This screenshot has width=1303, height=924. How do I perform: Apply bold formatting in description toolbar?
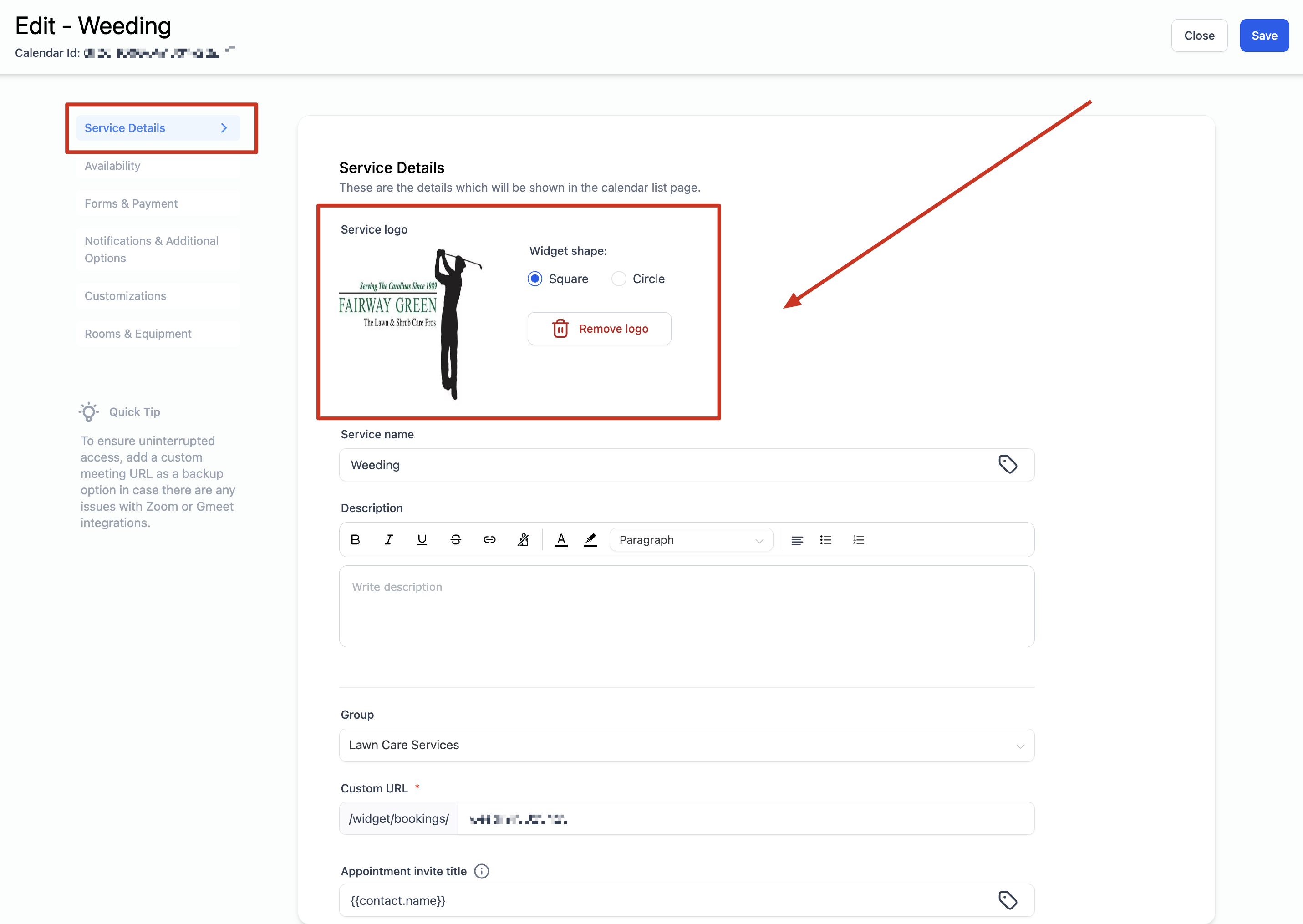pos(355,540)
